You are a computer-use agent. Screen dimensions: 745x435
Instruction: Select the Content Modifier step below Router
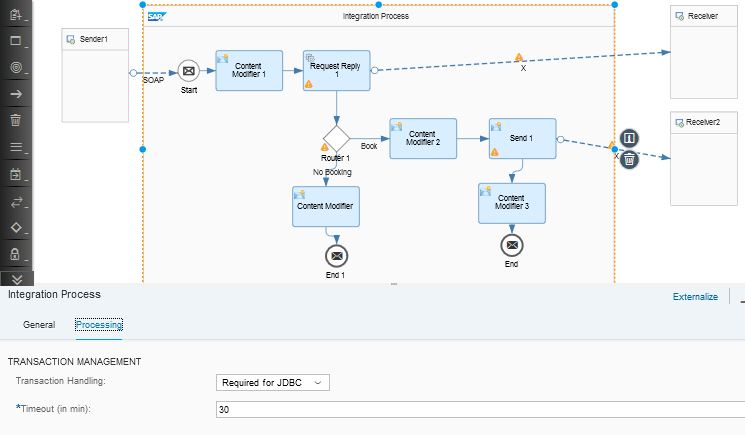(325, 206)
